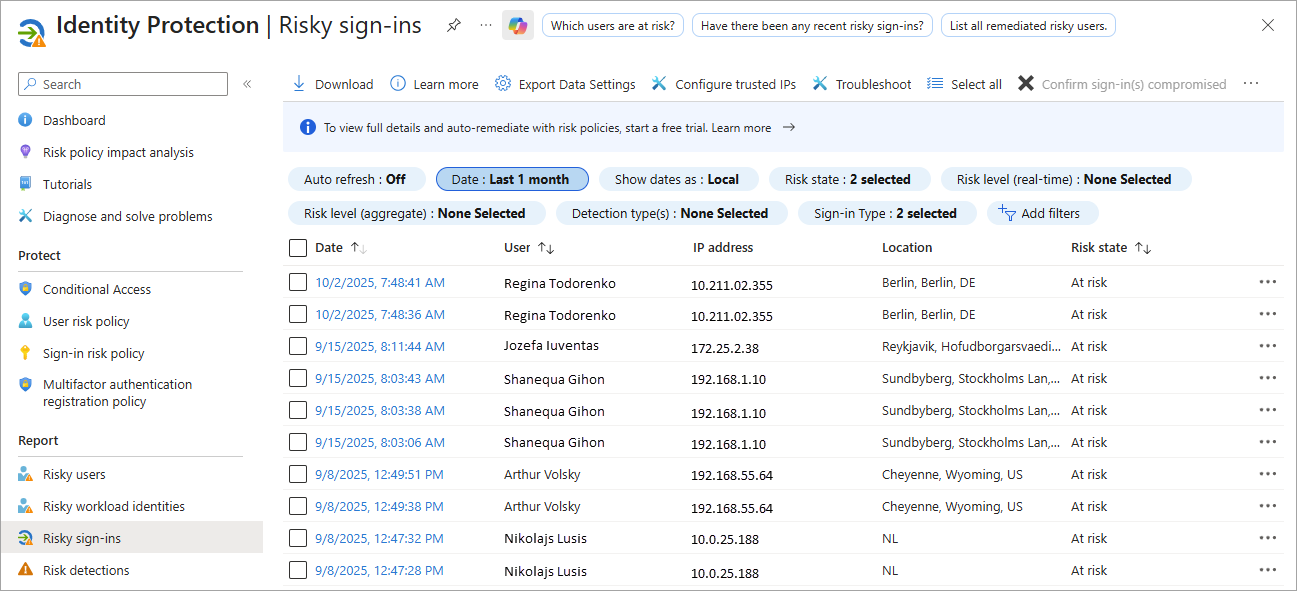This screenshot has width=1297, height=591.
Task: Open the Date: Last 1 month filter
Action: (x=512, y=180)
